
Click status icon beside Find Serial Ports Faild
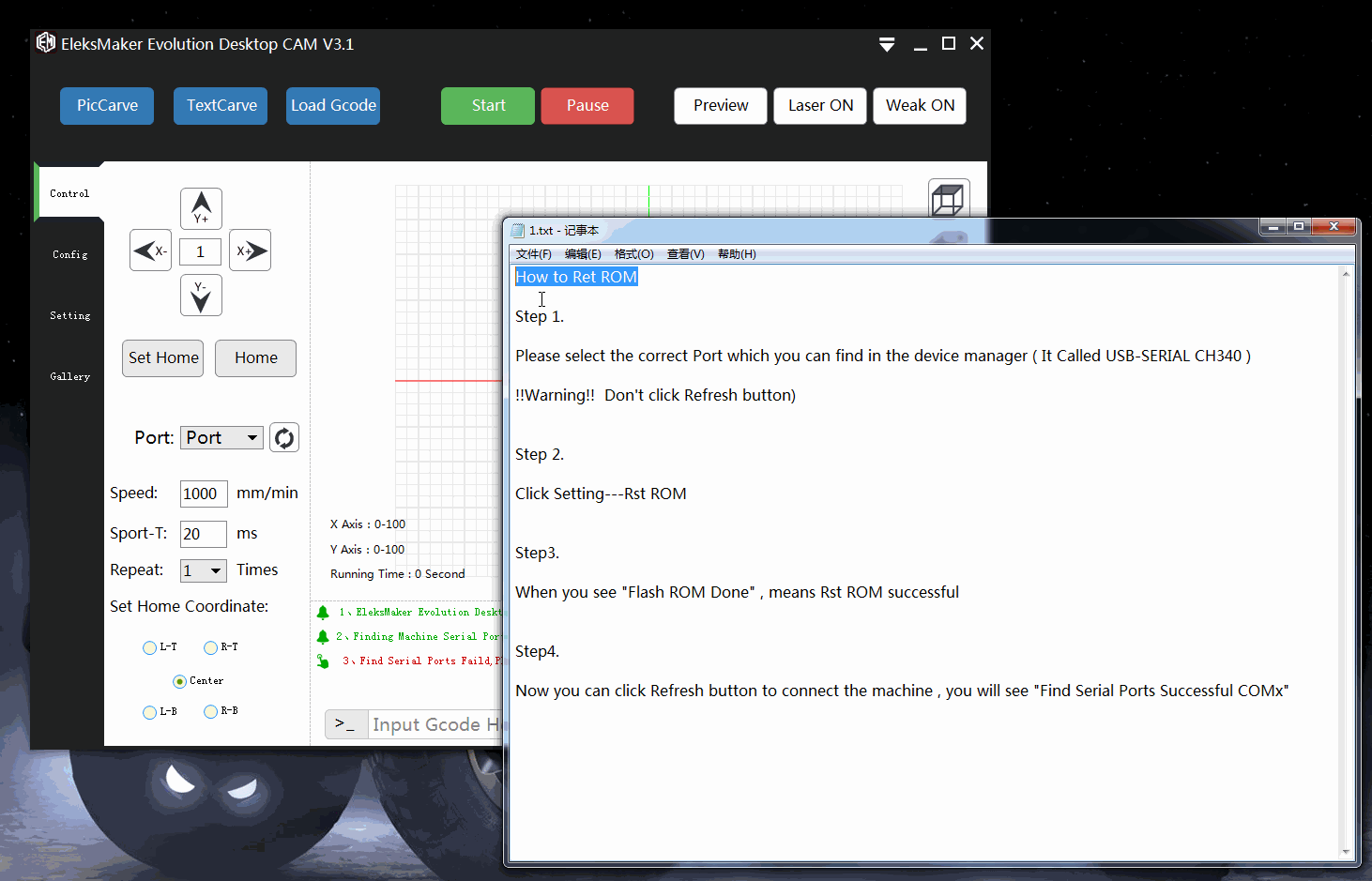(323, 661)
